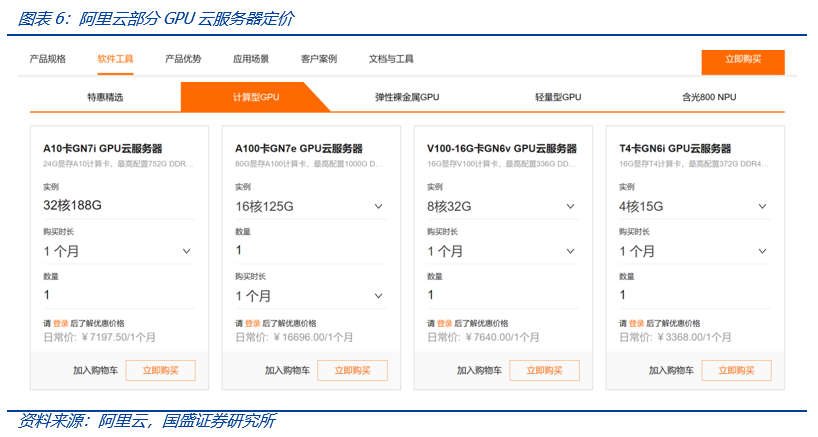The width and height of the screenshot is (818, 437).
Task: Open the 应用场景 tab
Action: pos(251,59)
